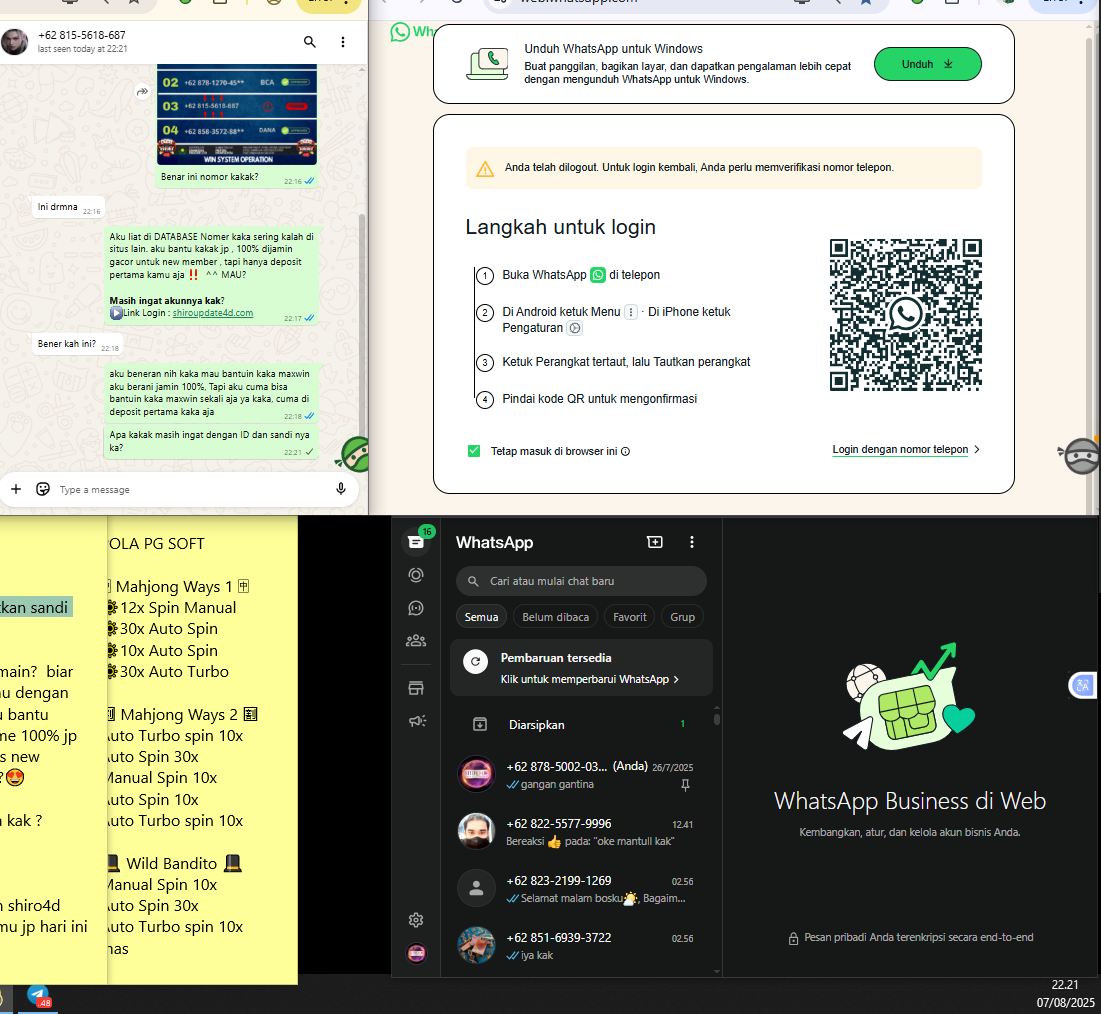This screenshot has height=1014, width=1101.
Task: Select the Favorit filter tab
Action: pos(629,617)
